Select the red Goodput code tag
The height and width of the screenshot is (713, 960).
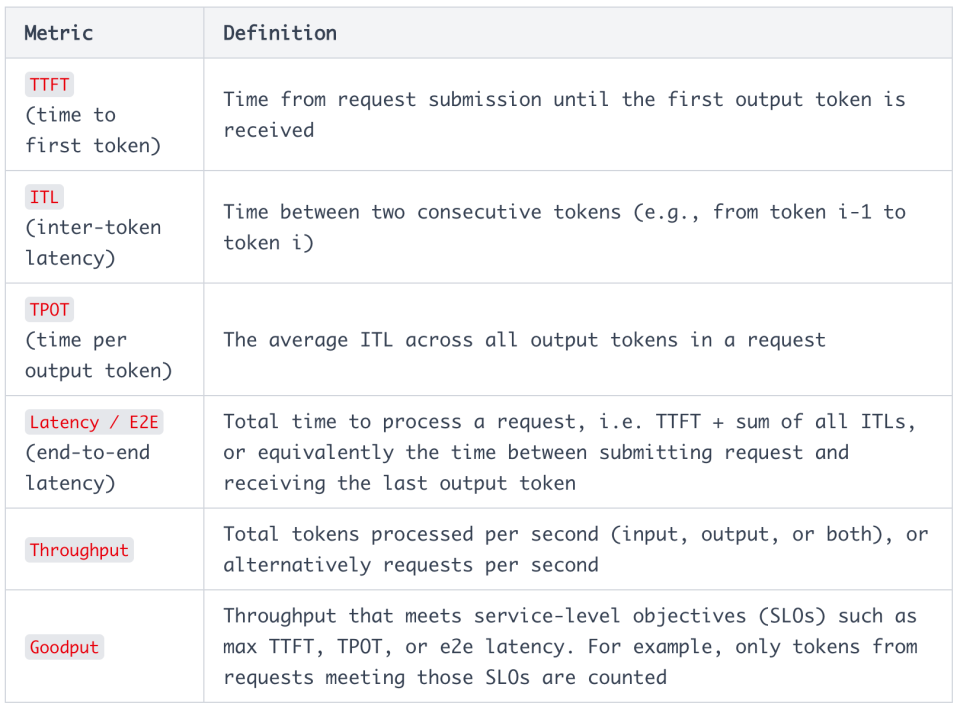point(64,647)
